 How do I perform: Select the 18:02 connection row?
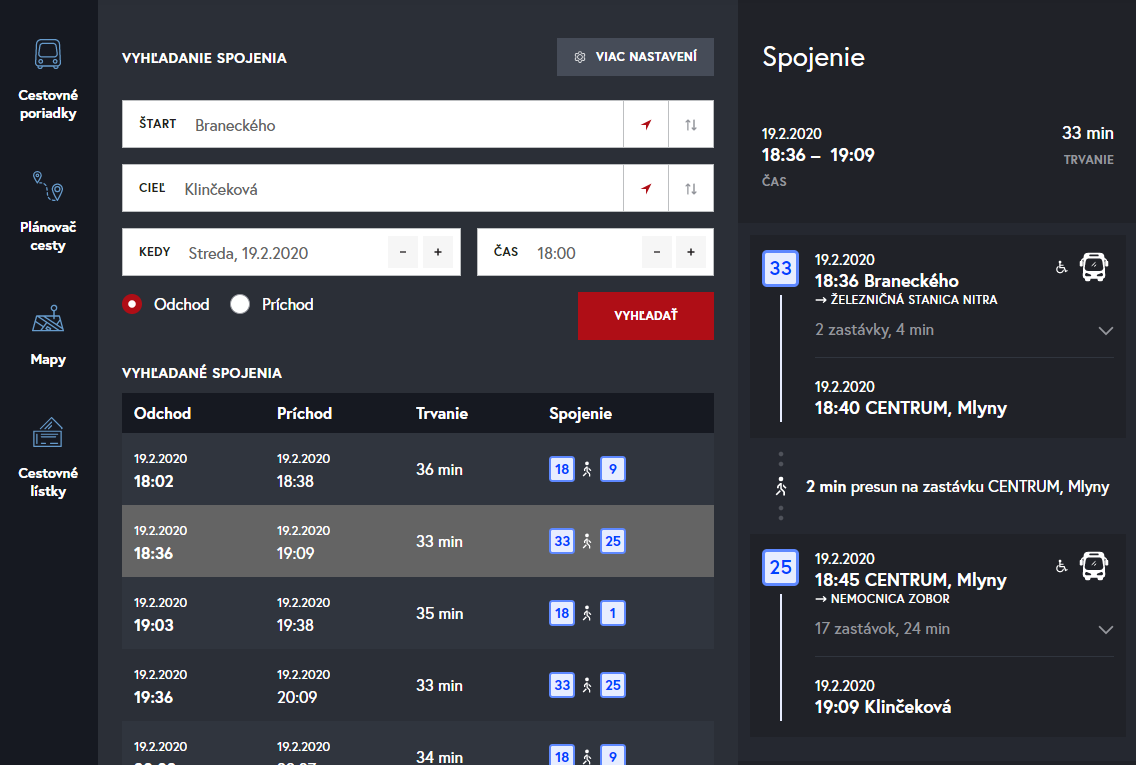coord(417,469)
